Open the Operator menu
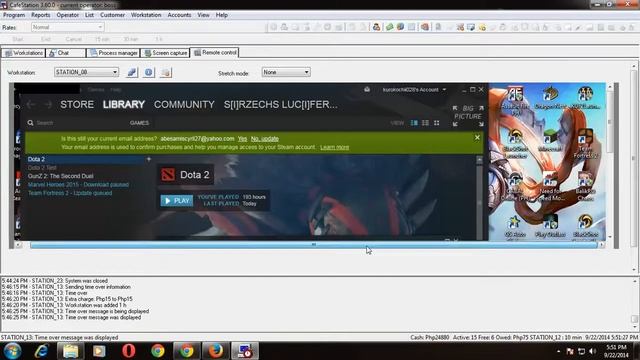 [67, 15]
